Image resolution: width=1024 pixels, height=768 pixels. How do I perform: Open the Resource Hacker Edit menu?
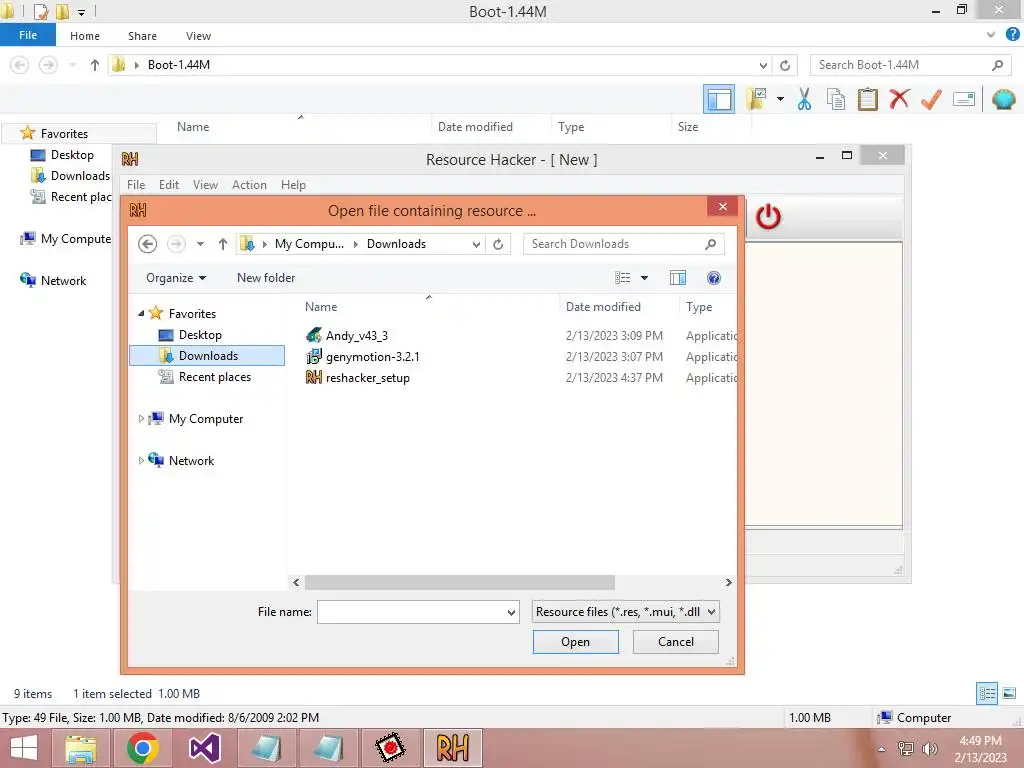point(168,185)
